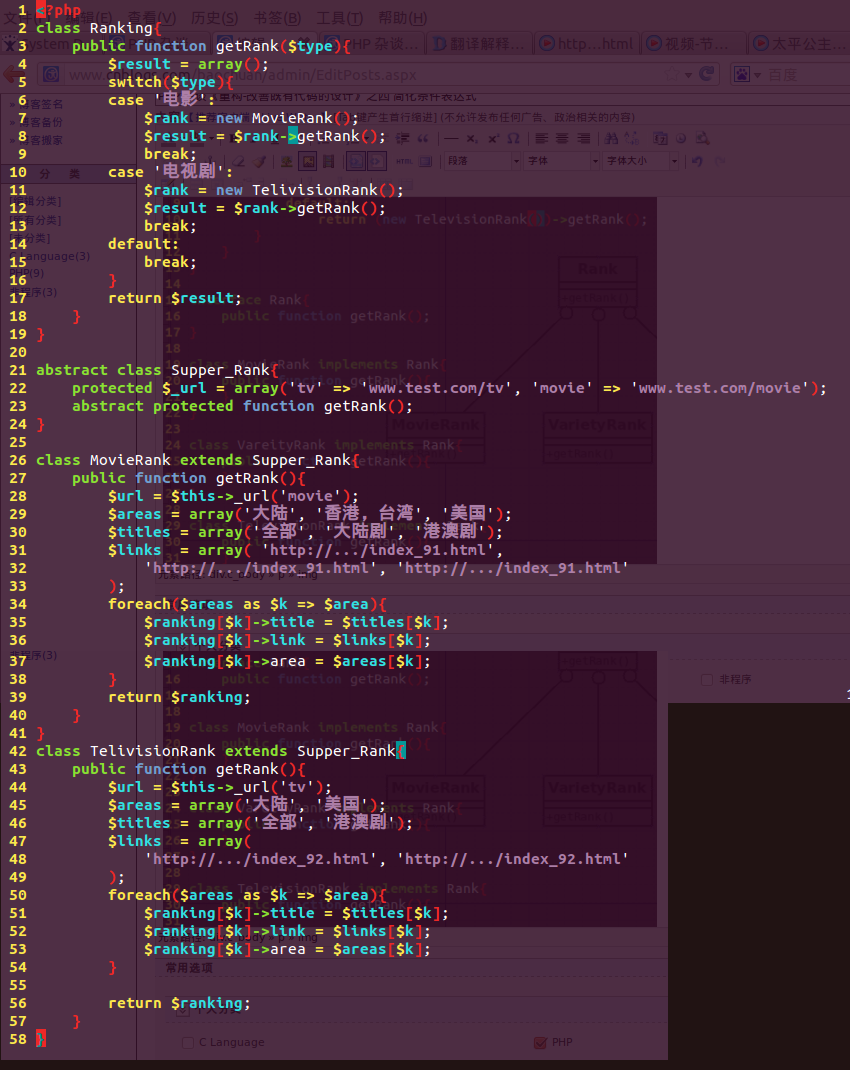Check the C Language category checkbox
Screen dimensions: 850x1070
point(188,1042)
